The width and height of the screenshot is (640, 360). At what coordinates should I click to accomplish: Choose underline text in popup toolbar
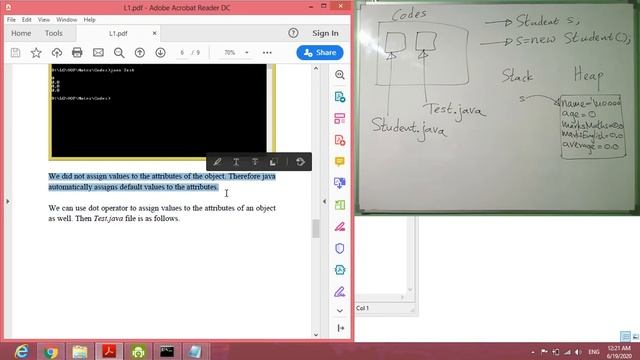tap(236, 162)
